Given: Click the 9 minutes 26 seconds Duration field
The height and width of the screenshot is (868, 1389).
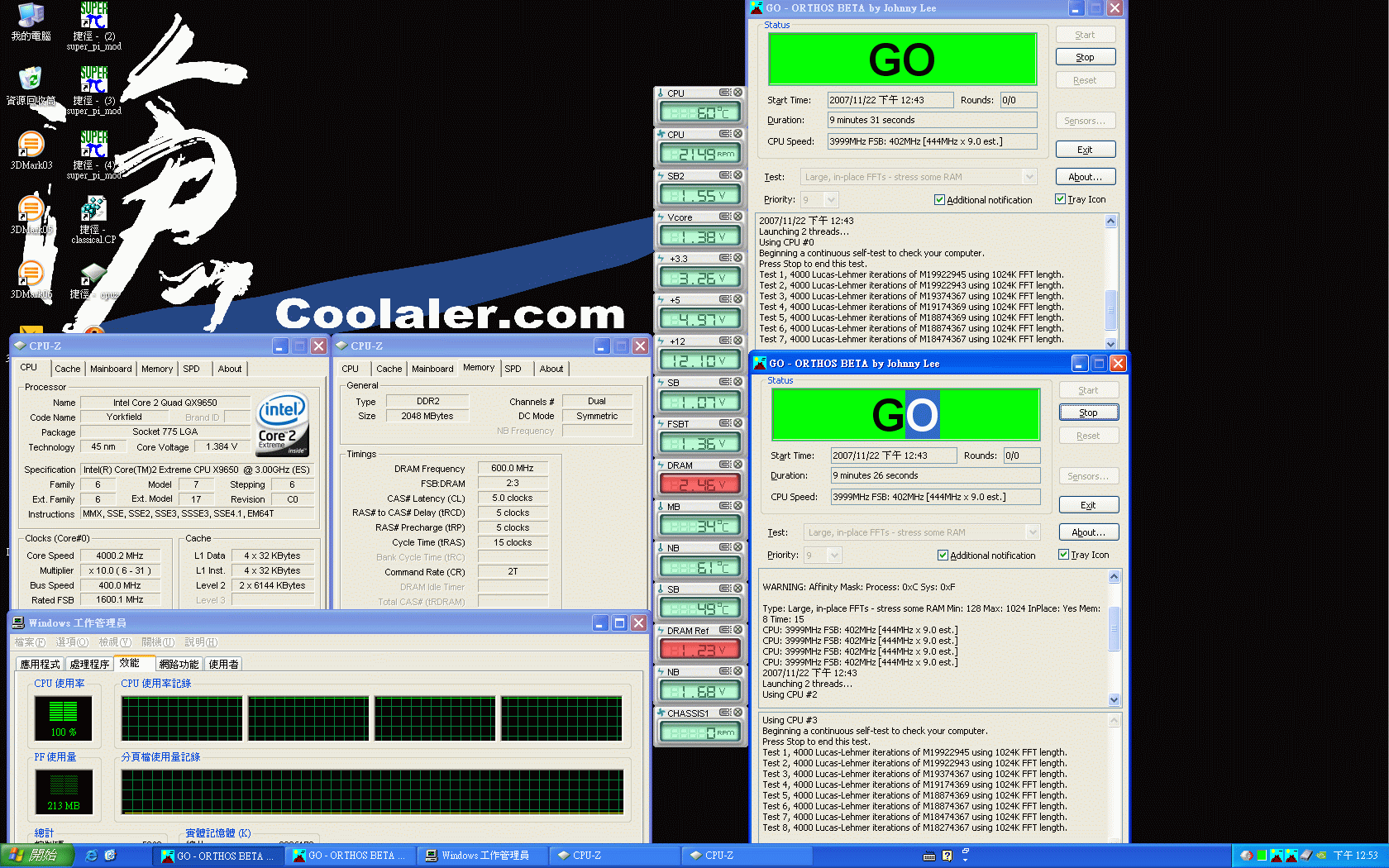Looking at the screenshot, I should 935,475.
